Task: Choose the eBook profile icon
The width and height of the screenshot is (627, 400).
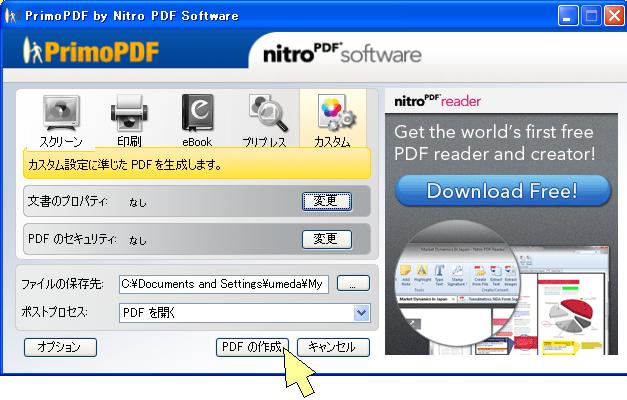Action: (197, 120)
